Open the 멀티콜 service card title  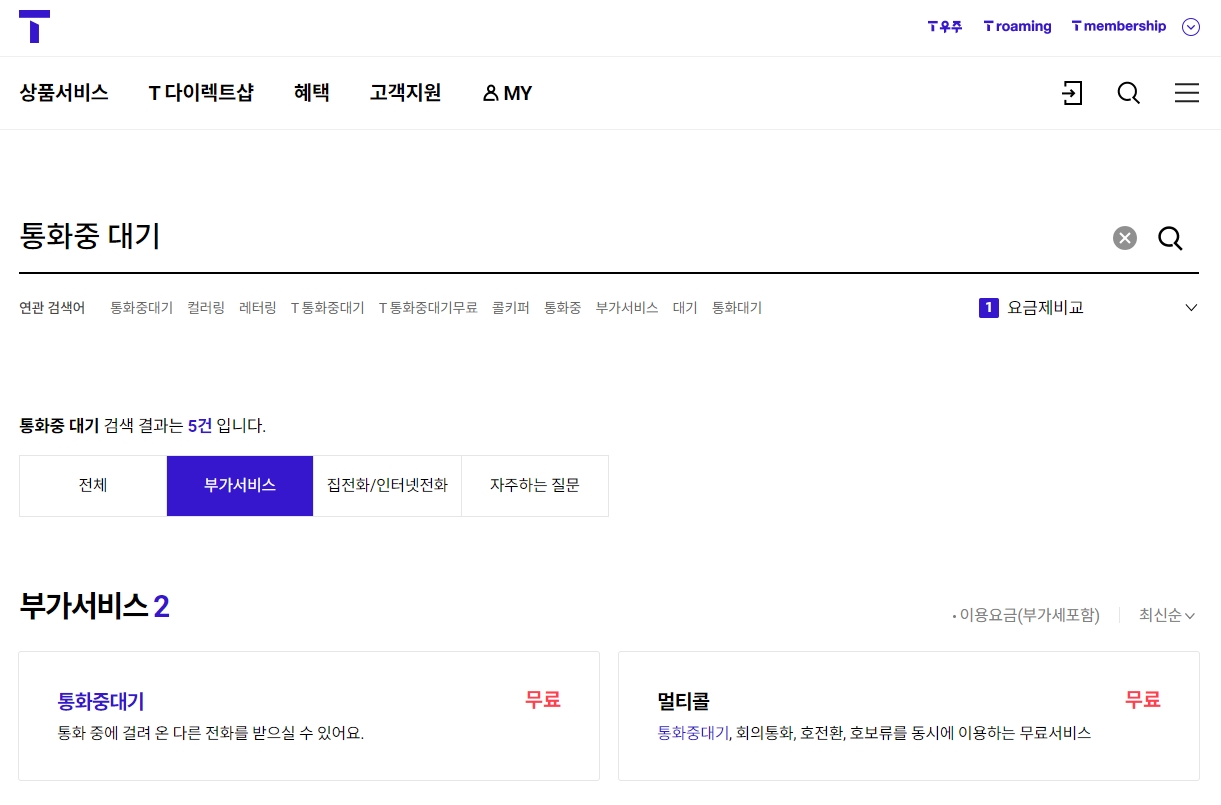(684, 702)
